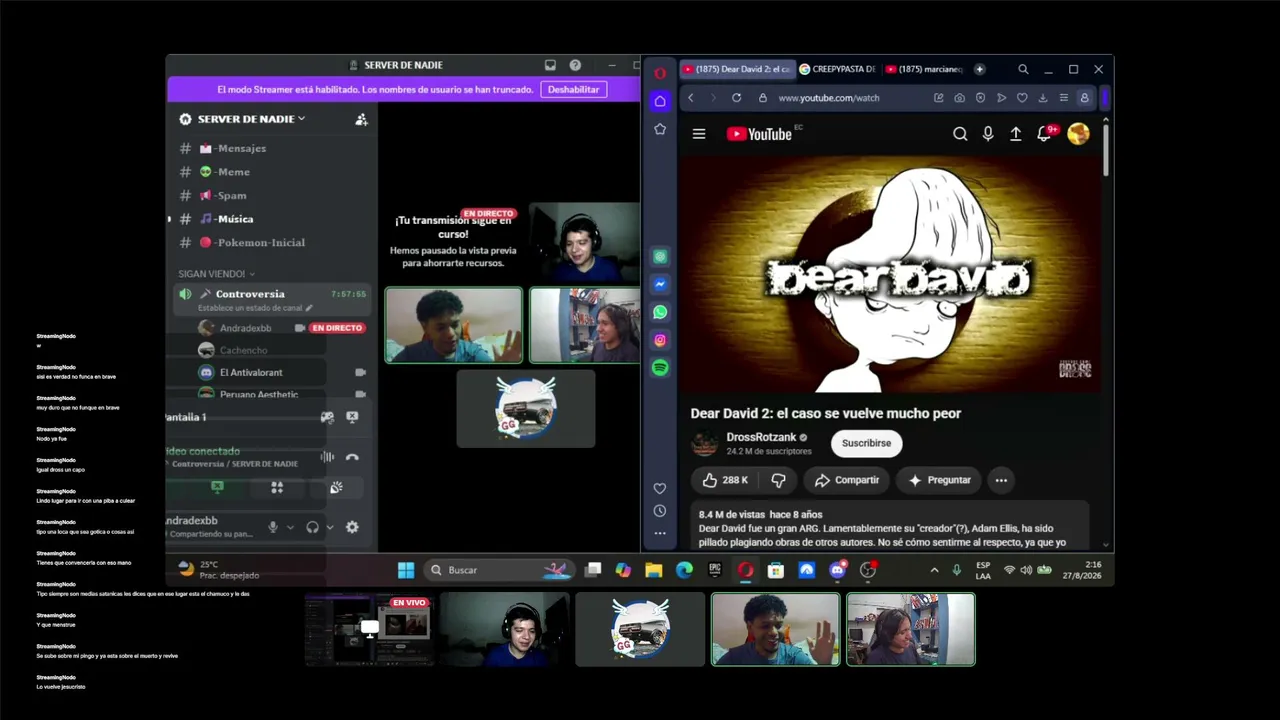Switch to the CREEPYPASTA DE browser tab
Screen dimensions: 1280x720
[x=838, y=69]
